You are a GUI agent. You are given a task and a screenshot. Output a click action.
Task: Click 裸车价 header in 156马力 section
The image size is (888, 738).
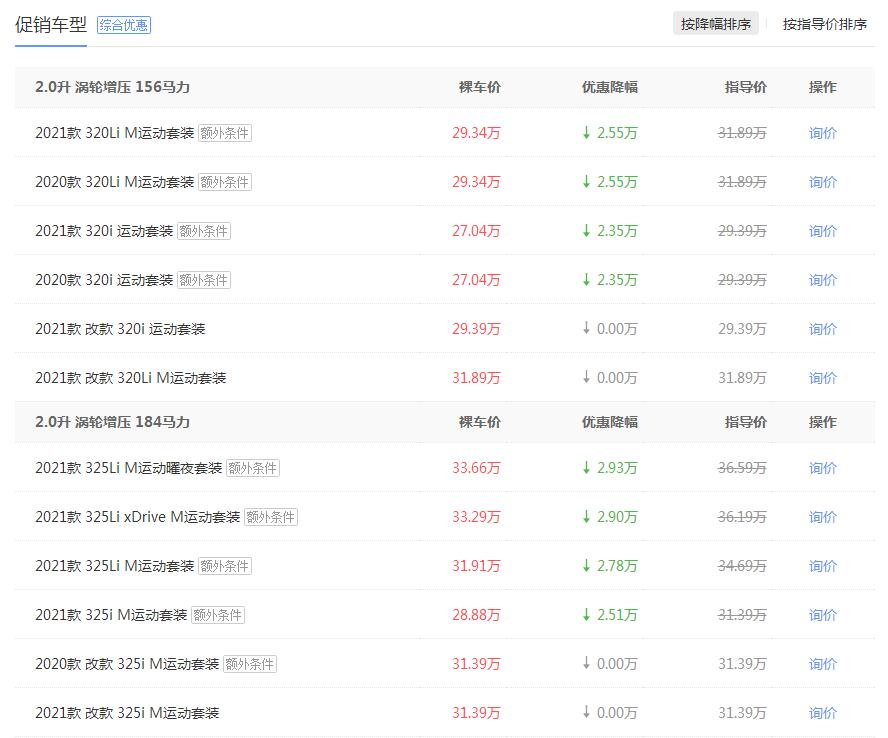(480, 87)
